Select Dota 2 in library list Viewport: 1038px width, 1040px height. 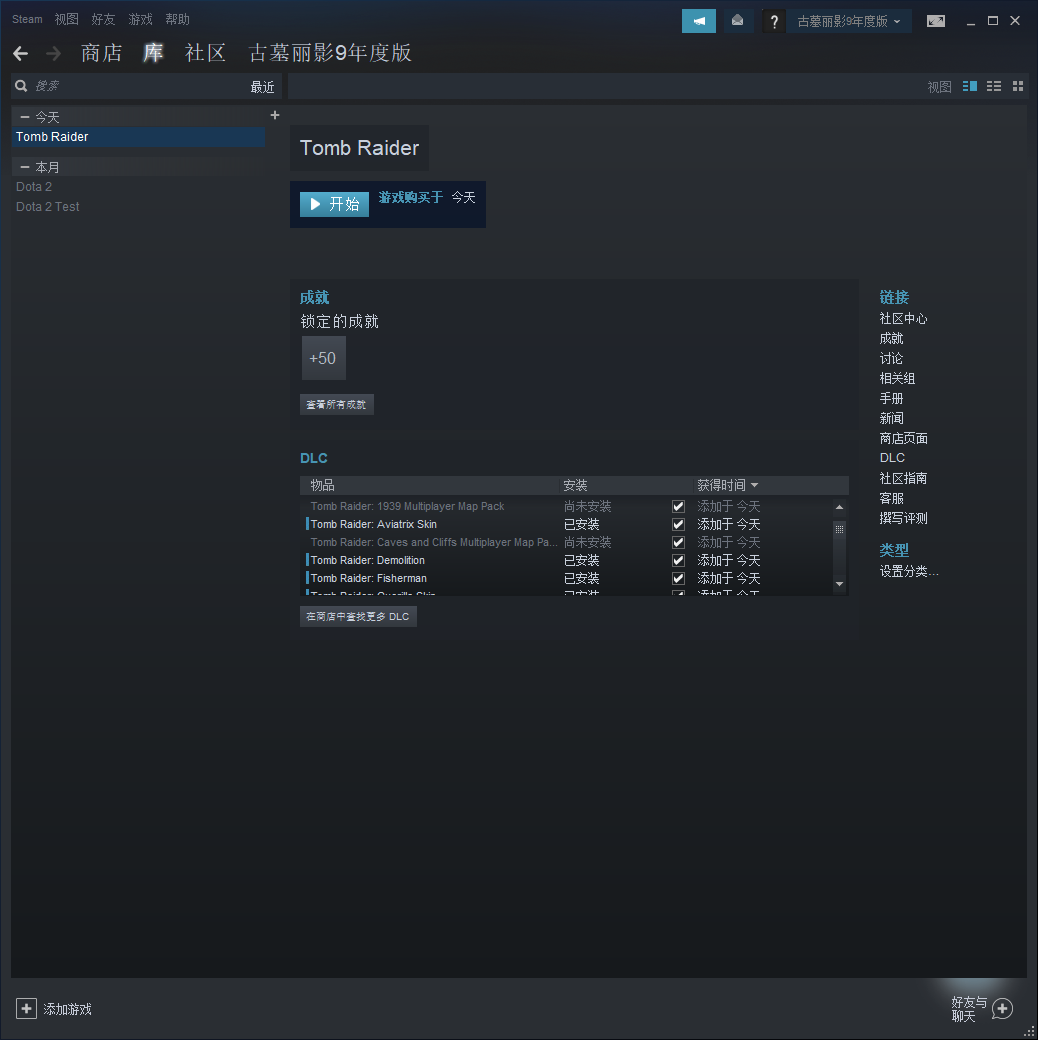click(x=139, y=187)
